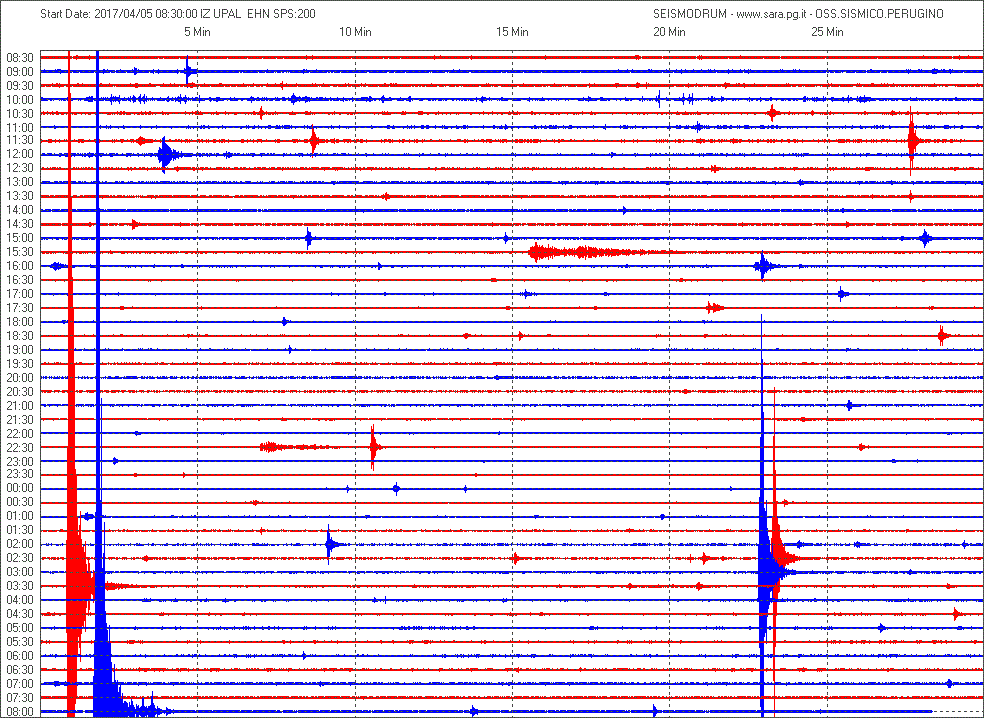
Task: Click the '25 Min' time axis label
Action: [x=827, y=32]
